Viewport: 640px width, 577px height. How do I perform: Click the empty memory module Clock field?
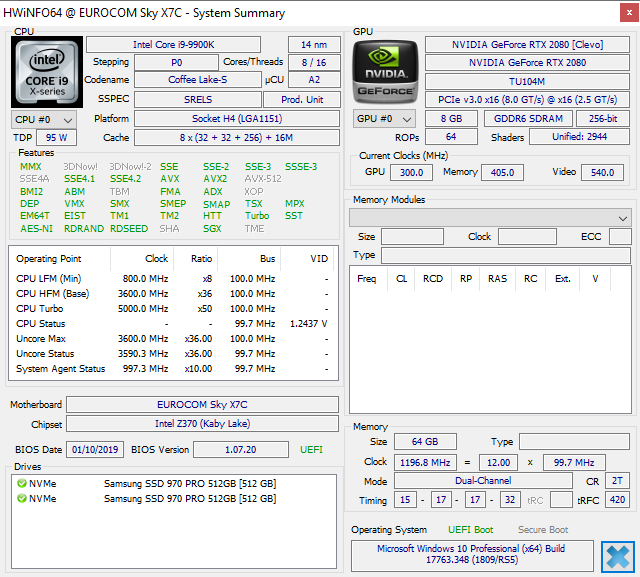point(527,237)
